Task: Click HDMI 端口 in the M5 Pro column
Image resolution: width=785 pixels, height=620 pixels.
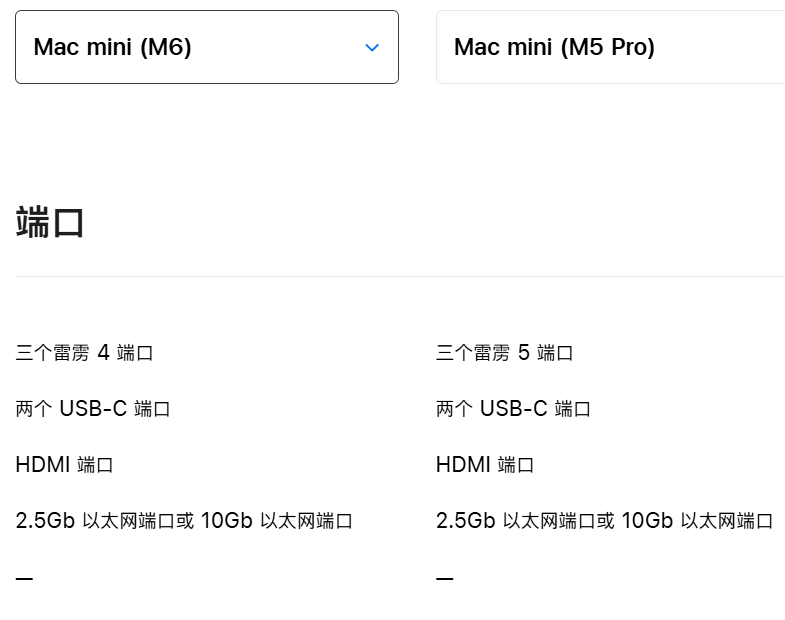Action: pos(485,465)
